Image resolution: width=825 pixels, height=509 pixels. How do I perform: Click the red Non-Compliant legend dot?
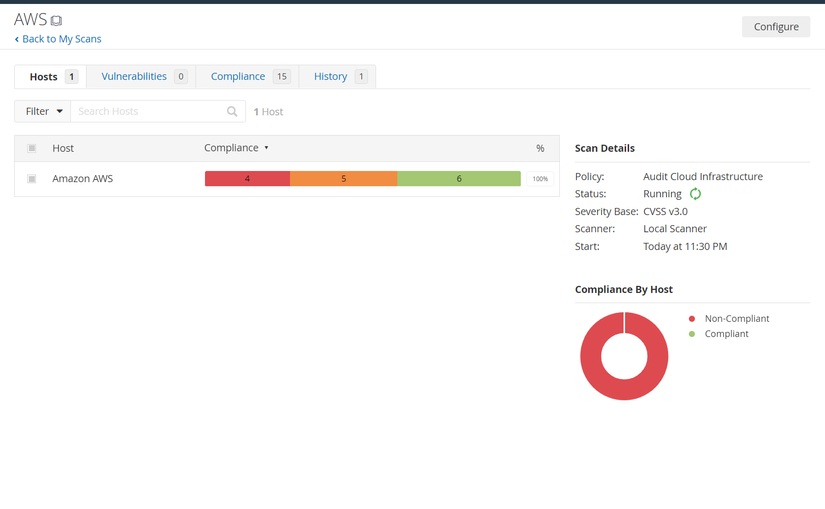point(692,318)
